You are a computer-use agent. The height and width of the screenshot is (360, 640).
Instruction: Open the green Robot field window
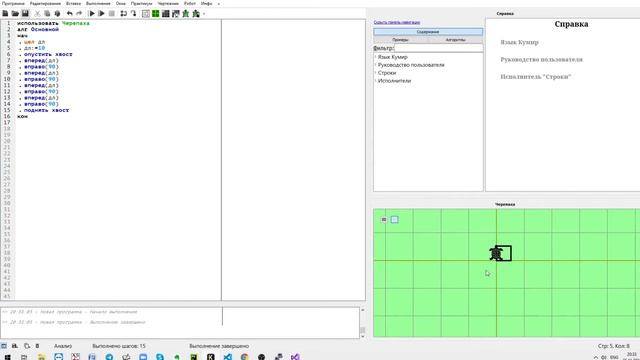coord(156,13)
